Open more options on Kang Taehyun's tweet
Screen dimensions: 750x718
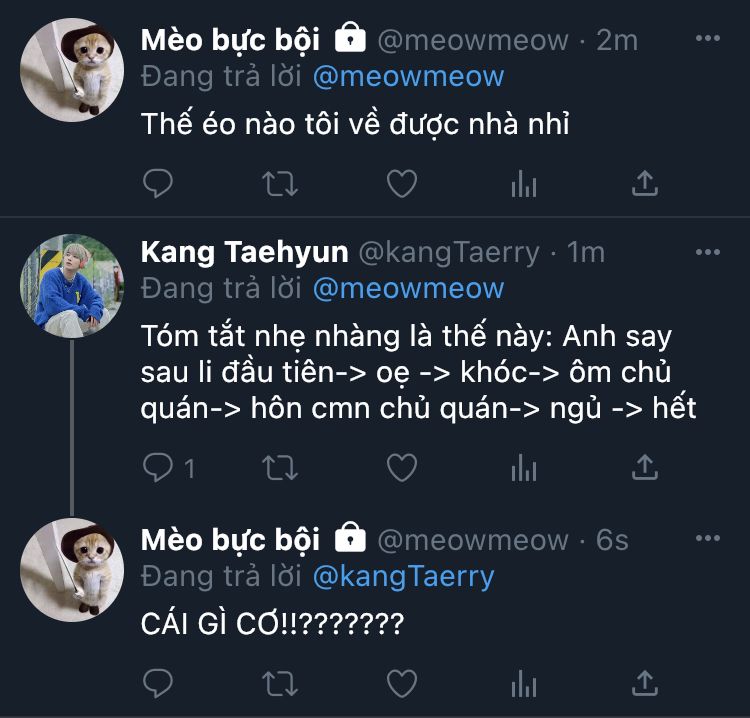coord(707,251)
